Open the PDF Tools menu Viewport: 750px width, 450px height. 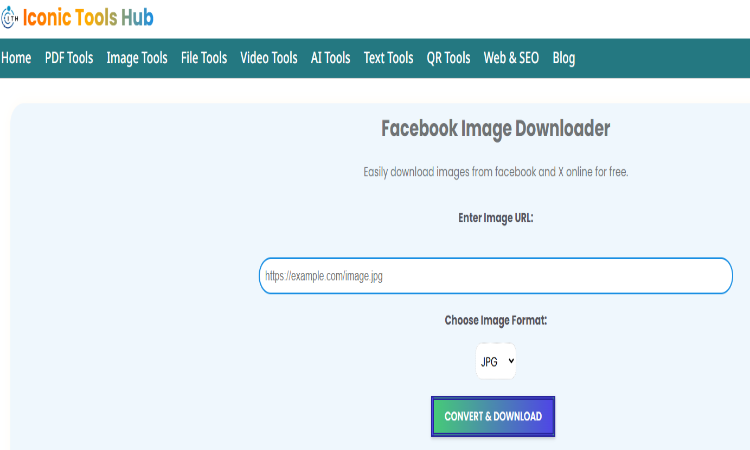69,58
